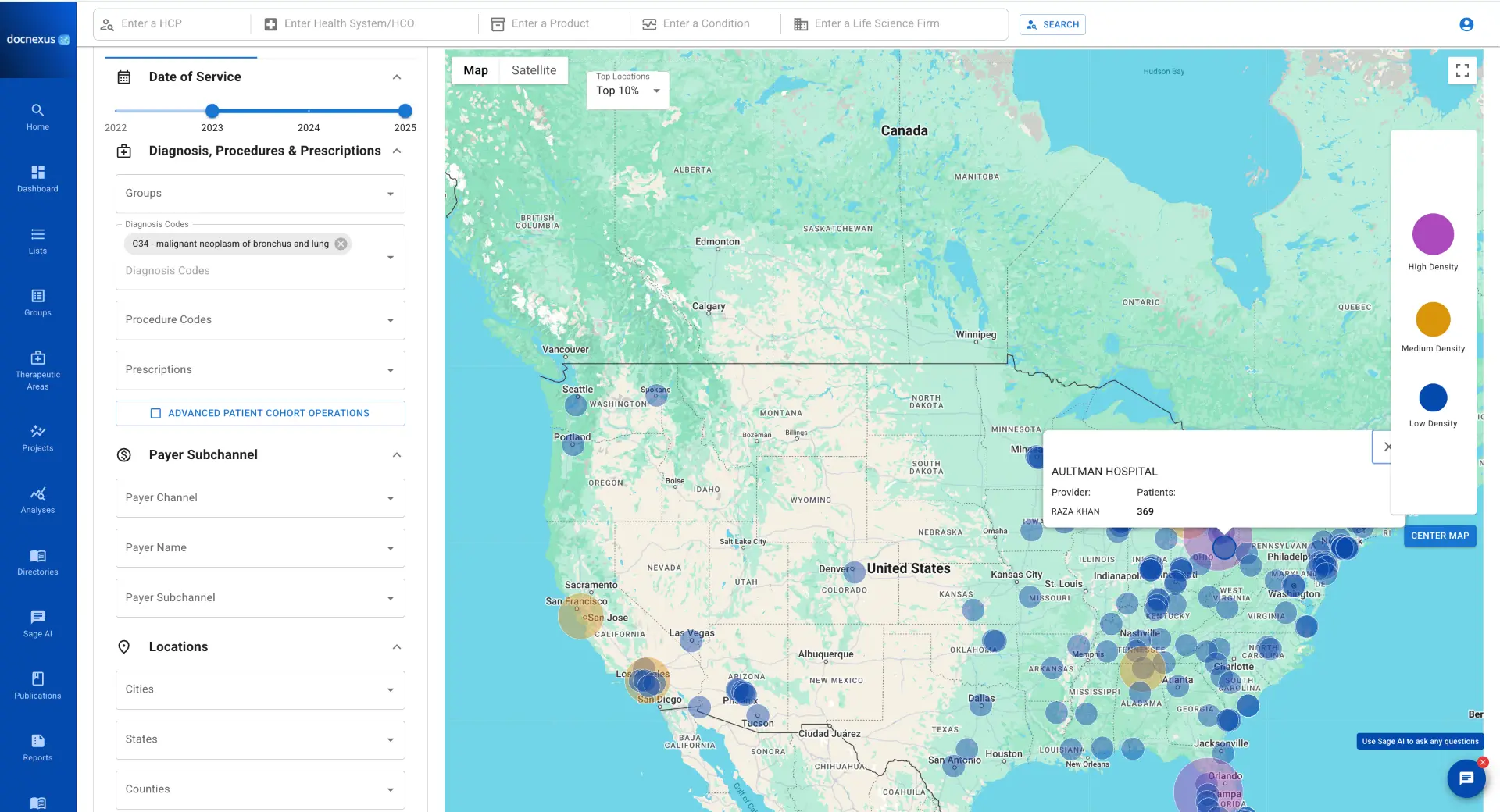Open Sage AI from the sidebar
This screenshot has height=812, width=1500.
point(37,624)
